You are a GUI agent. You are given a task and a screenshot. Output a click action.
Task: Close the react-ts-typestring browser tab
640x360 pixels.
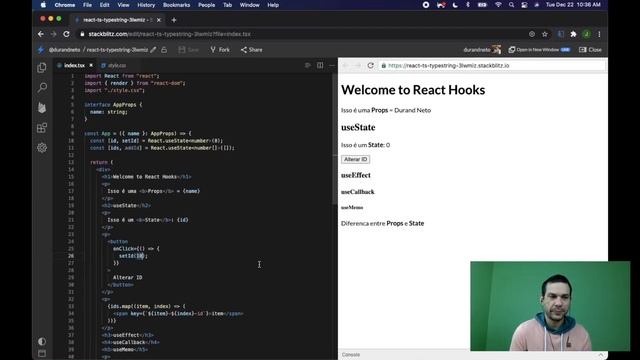[159, 20]
